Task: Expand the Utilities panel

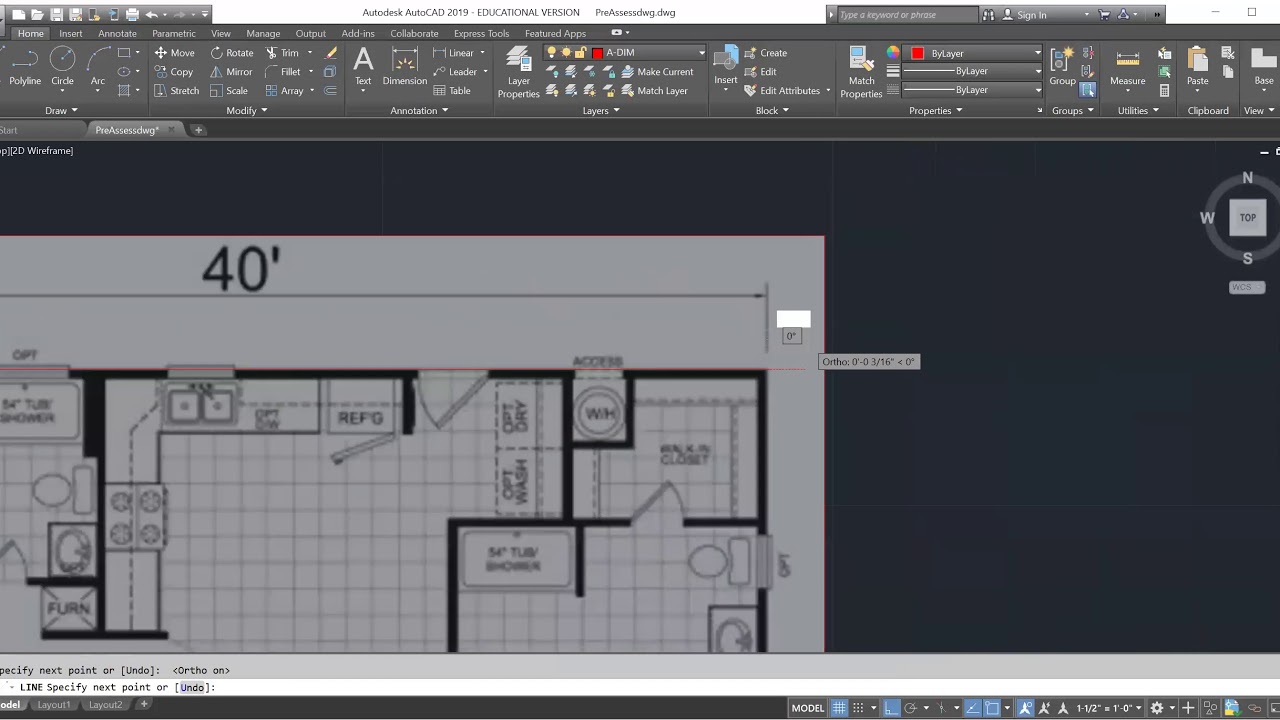Action: pos(1138,111)
